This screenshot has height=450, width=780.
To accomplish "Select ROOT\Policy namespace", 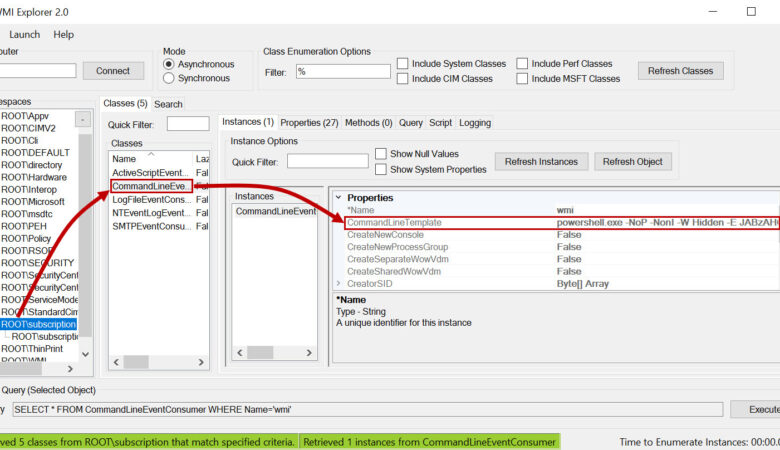I will [x=26, y=239].
